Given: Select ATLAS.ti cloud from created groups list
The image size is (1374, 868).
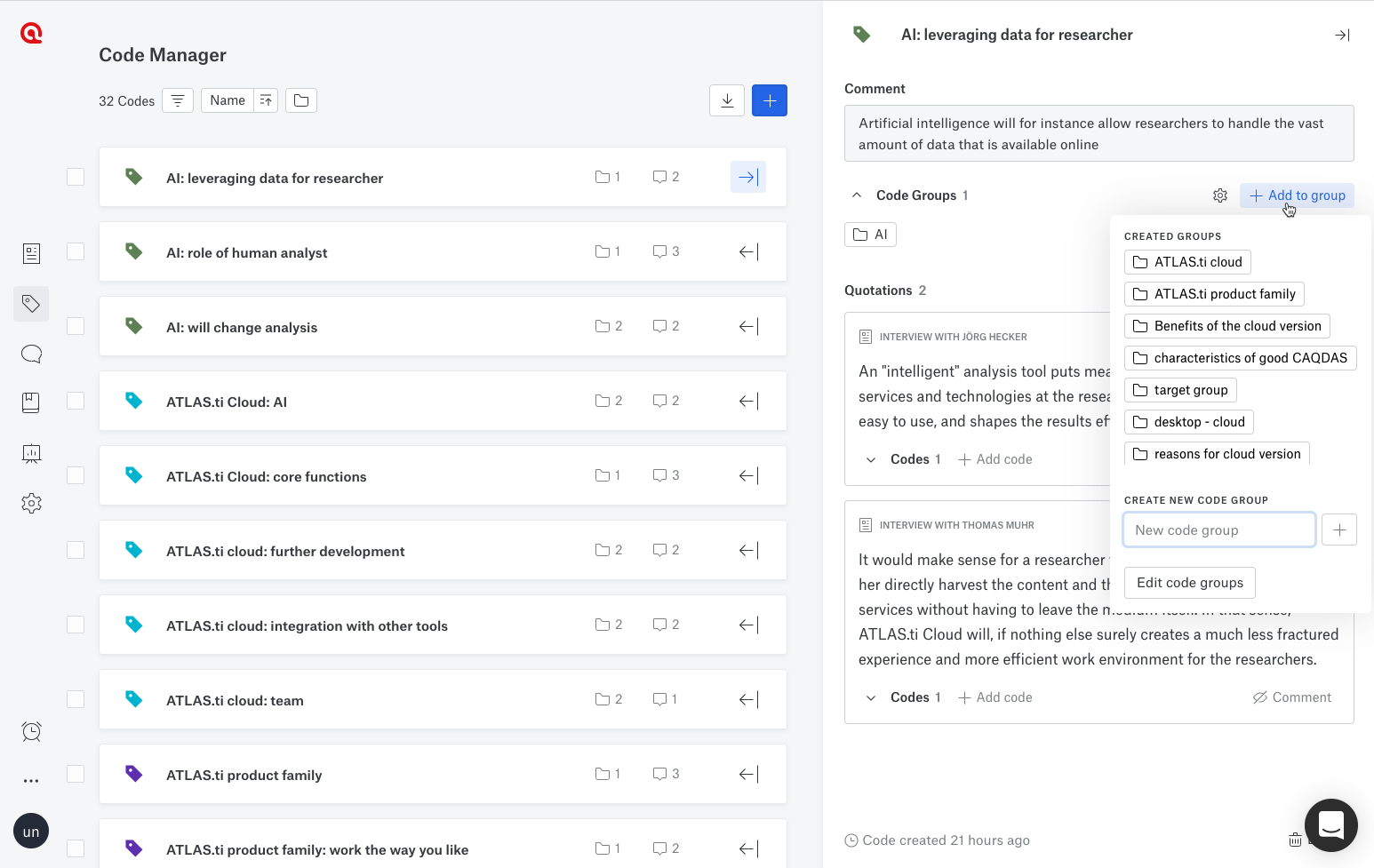Looking at the screenshot, I should pos(1187,261).
